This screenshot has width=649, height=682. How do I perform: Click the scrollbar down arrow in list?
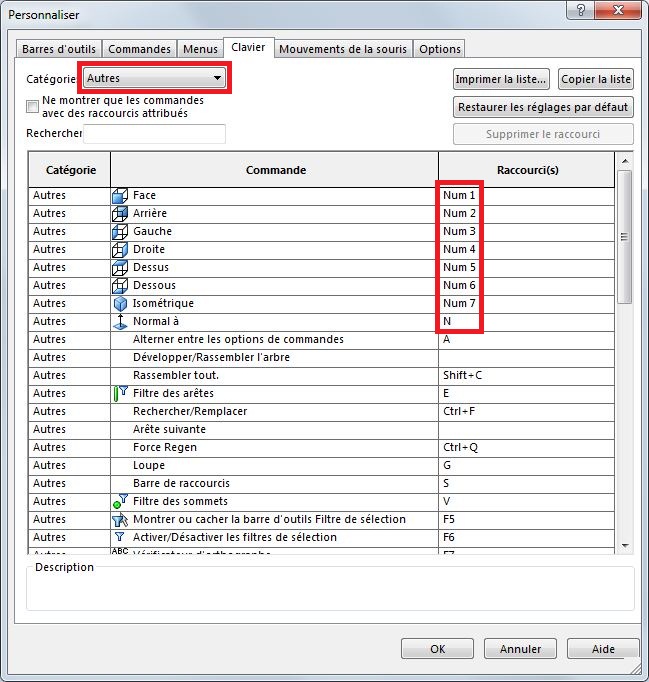[625, 546]
